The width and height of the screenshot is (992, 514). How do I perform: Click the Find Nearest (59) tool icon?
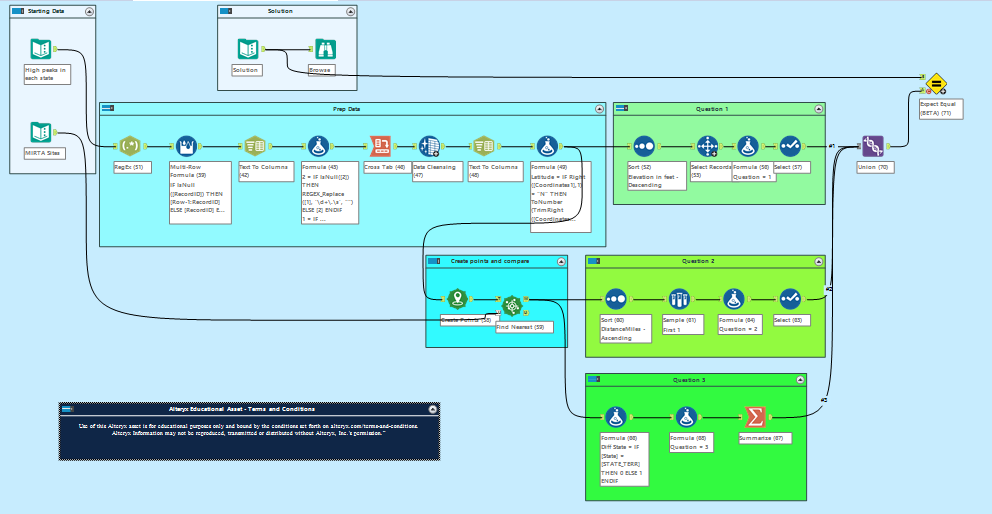click(512, 306)
